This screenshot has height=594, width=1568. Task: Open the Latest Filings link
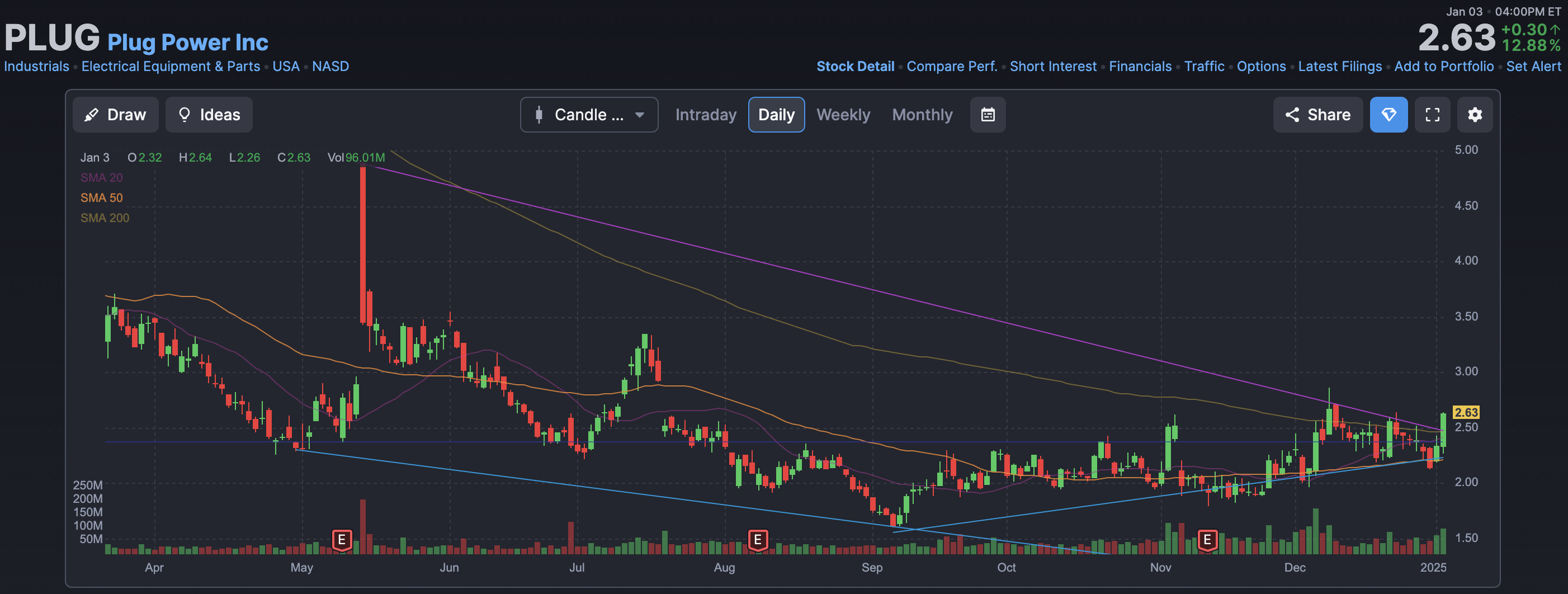pos(1340,67)
